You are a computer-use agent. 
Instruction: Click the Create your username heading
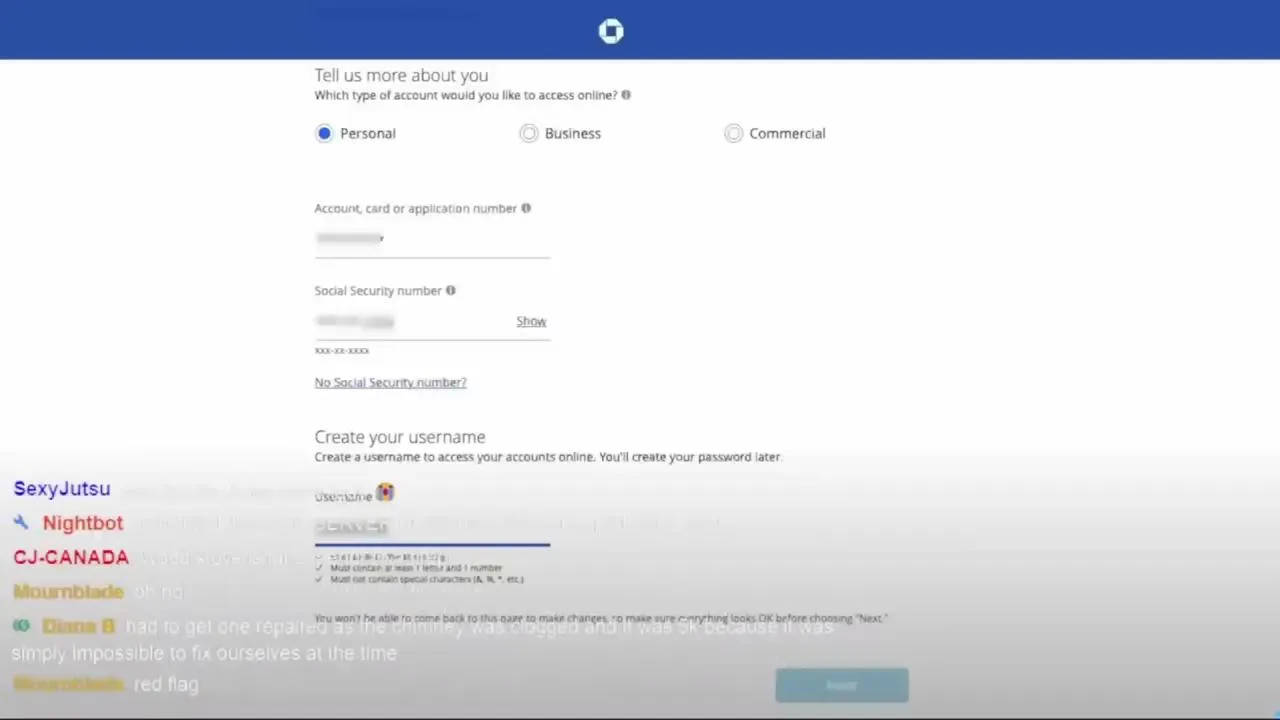(400, 437)
